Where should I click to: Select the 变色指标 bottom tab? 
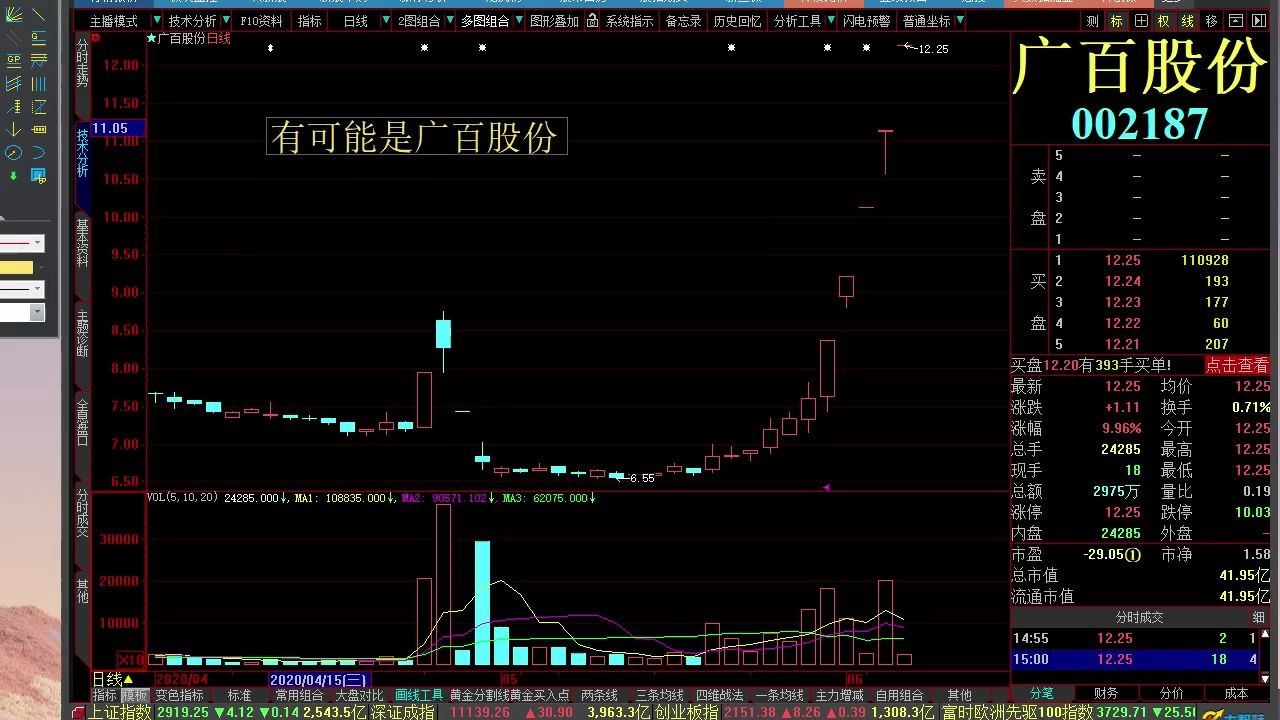[180, 695]
